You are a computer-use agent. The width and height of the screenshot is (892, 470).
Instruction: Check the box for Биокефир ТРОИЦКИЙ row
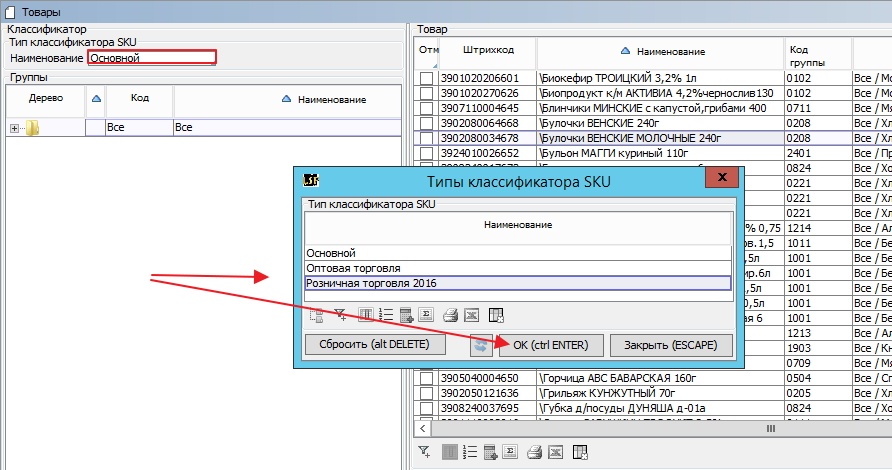click(427, 78)
